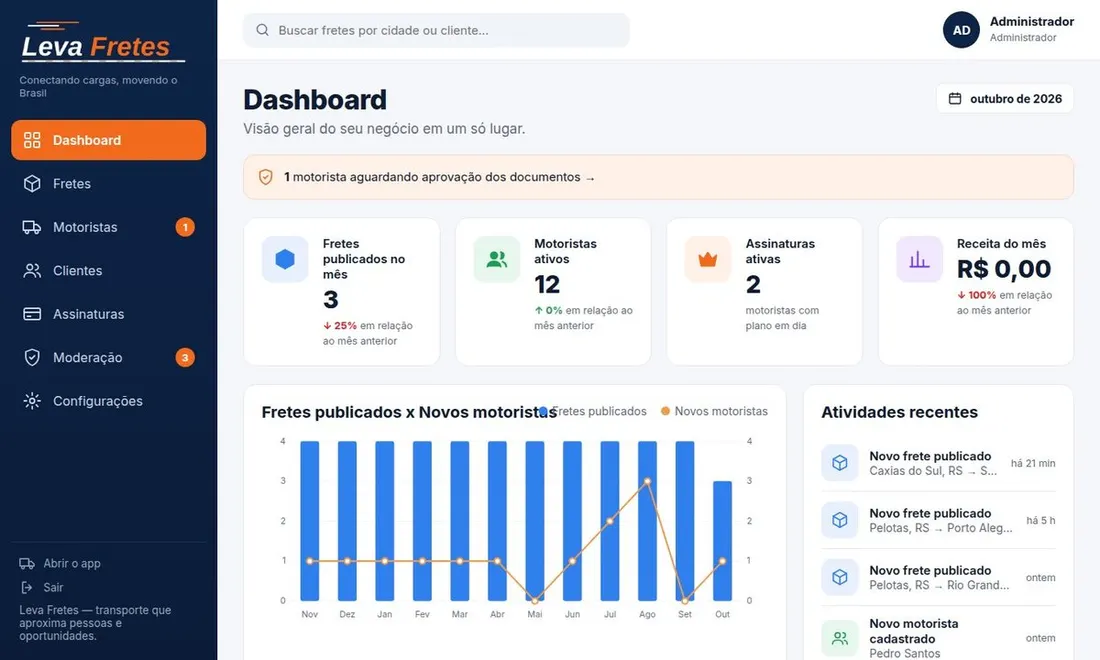Click the AD avatar circle
The width and height of the screenshot is (1100, 660).
[961, 29]
